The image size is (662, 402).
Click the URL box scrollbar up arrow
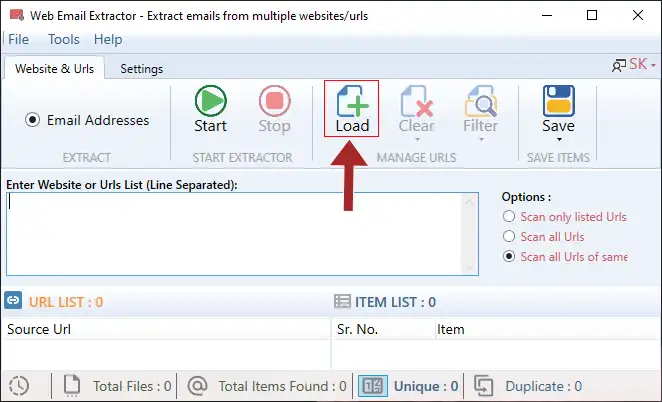469,202
